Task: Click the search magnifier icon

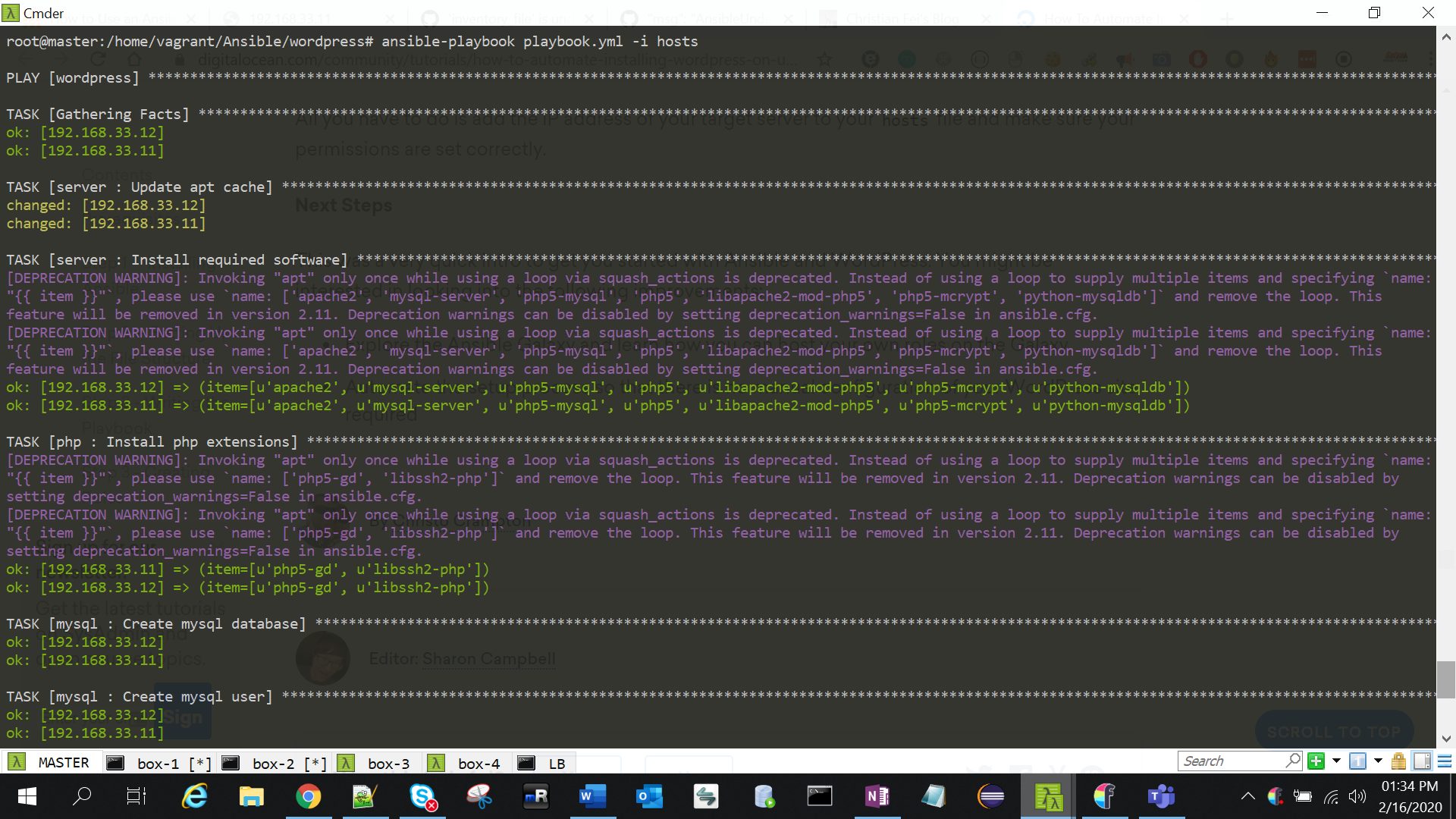Action: 1293,760
